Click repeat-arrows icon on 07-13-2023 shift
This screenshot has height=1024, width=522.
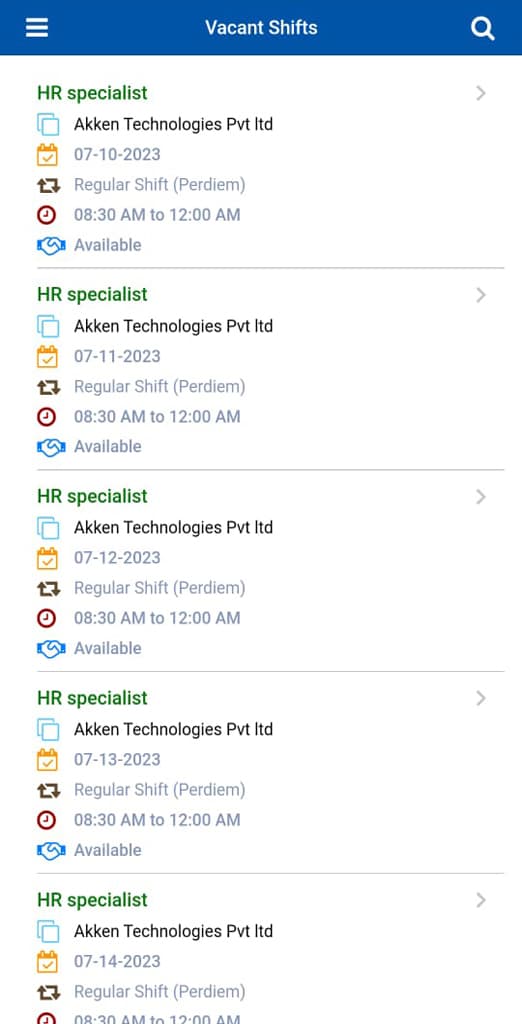point(48,791)
